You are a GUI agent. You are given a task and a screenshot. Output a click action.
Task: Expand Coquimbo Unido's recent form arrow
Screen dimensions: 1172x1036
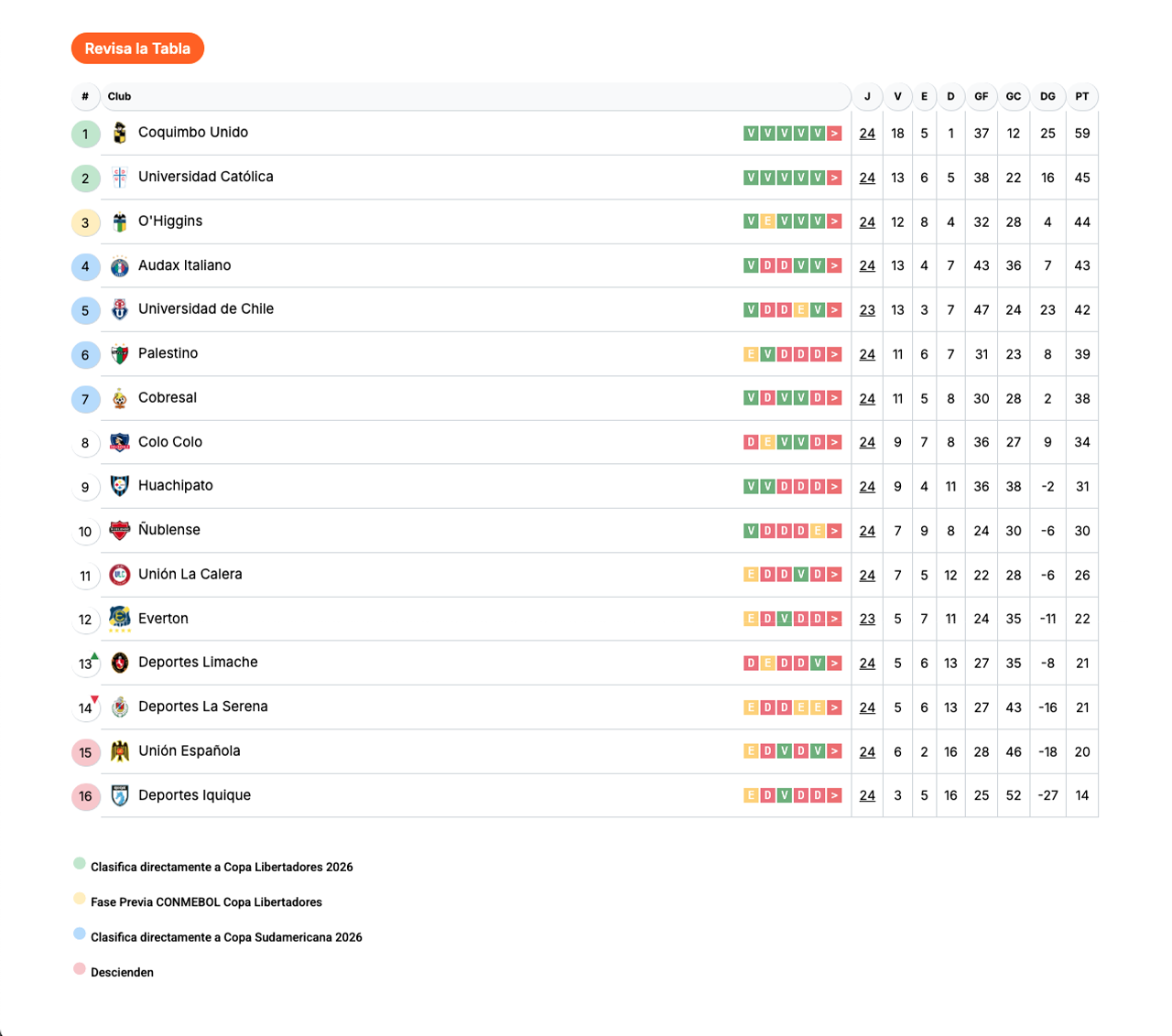834,134
